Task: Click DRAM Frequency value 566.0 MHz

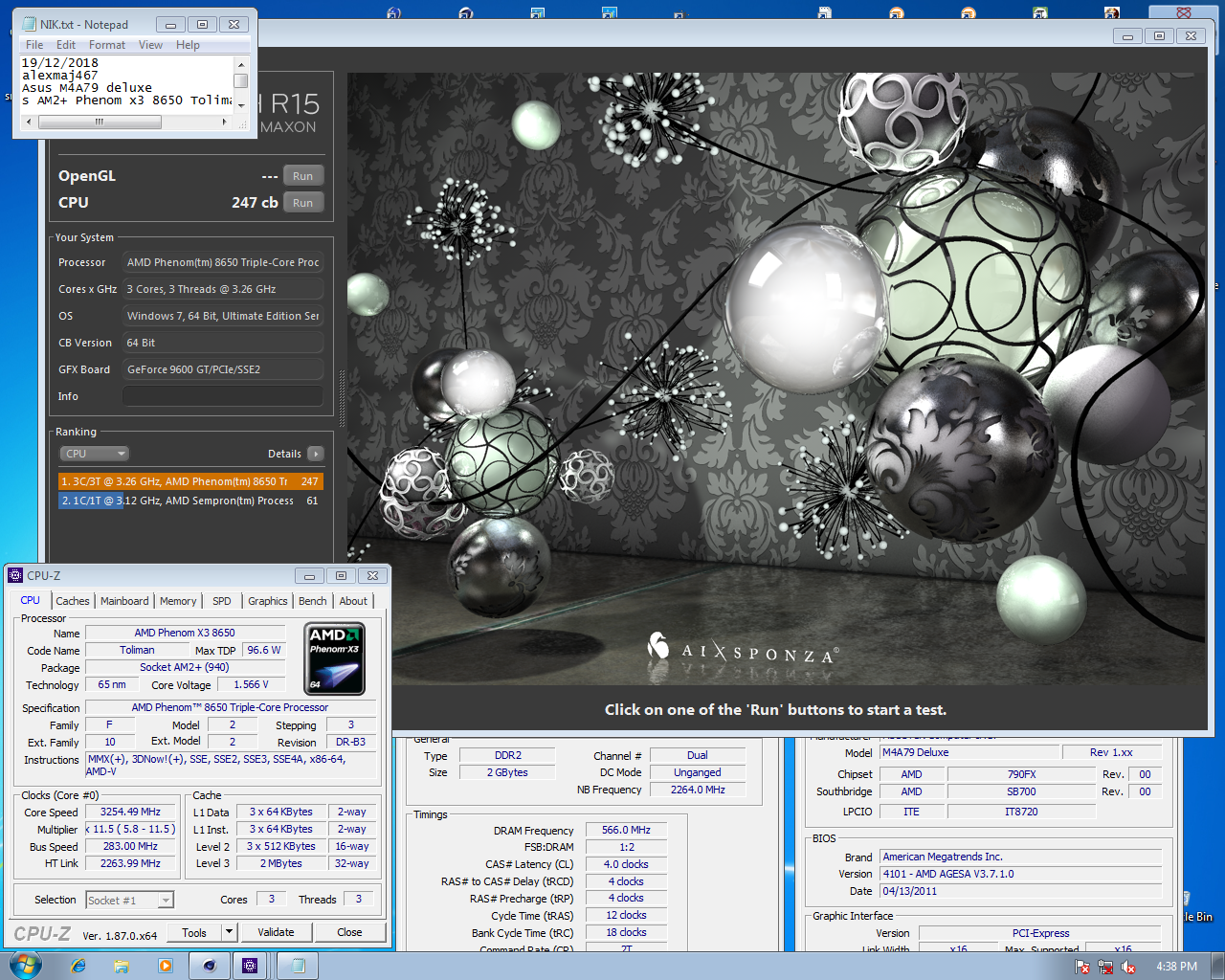Action: (x=626, y=830)
